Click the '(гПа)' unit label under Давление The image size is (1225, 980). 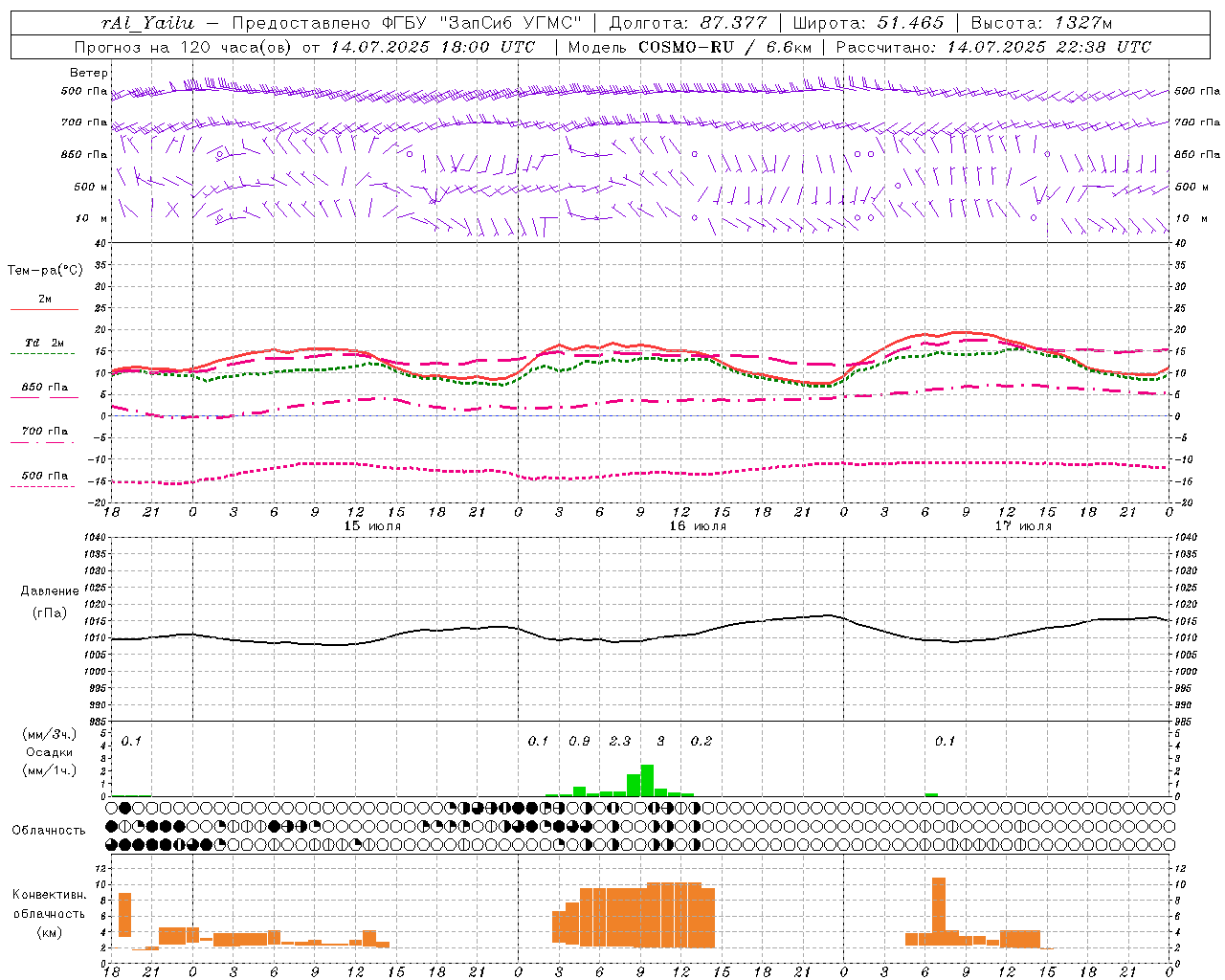point(49,613)
